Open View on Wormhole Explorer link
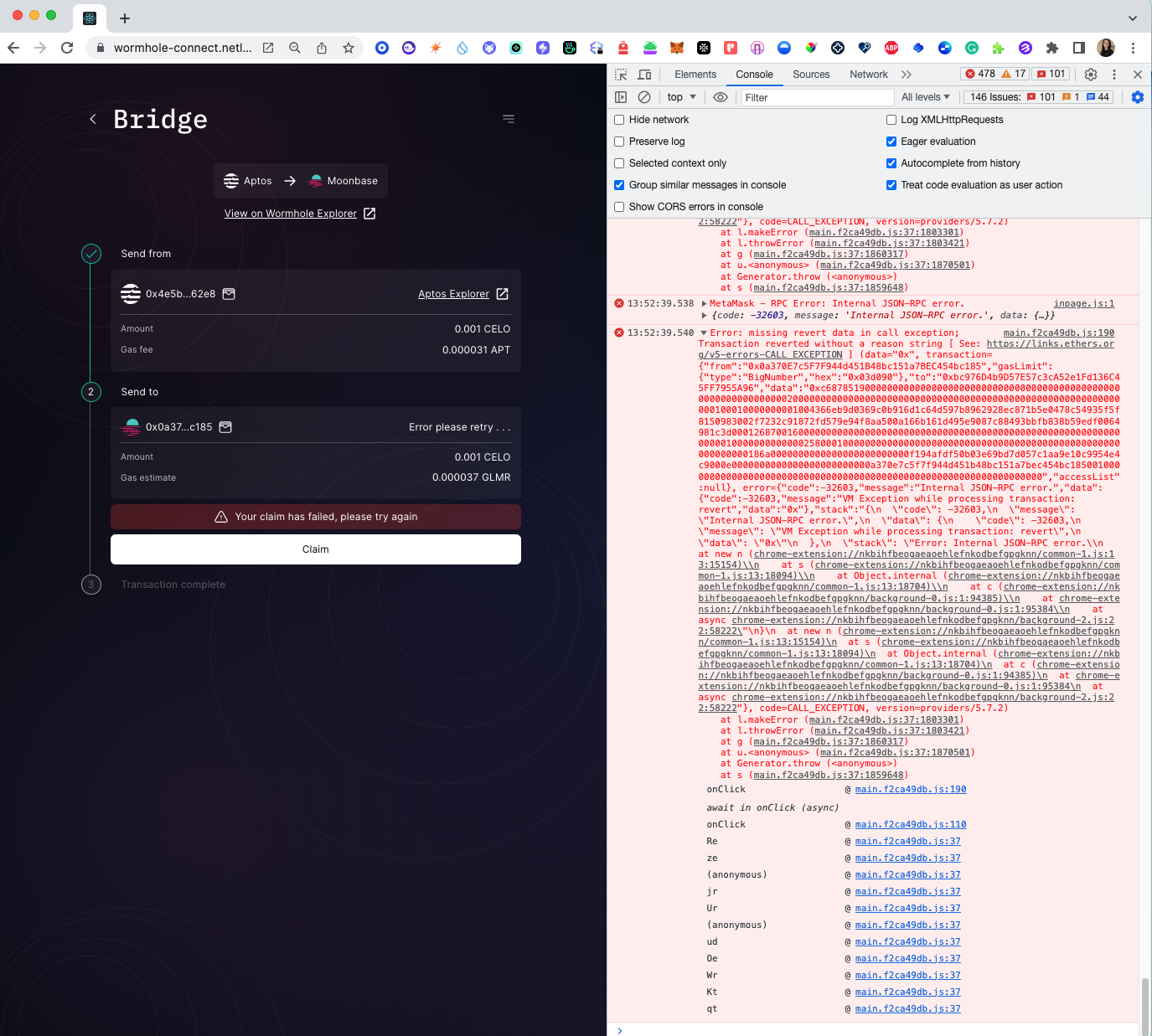Screen dimensions: 1152x1036 click(292, 214)
